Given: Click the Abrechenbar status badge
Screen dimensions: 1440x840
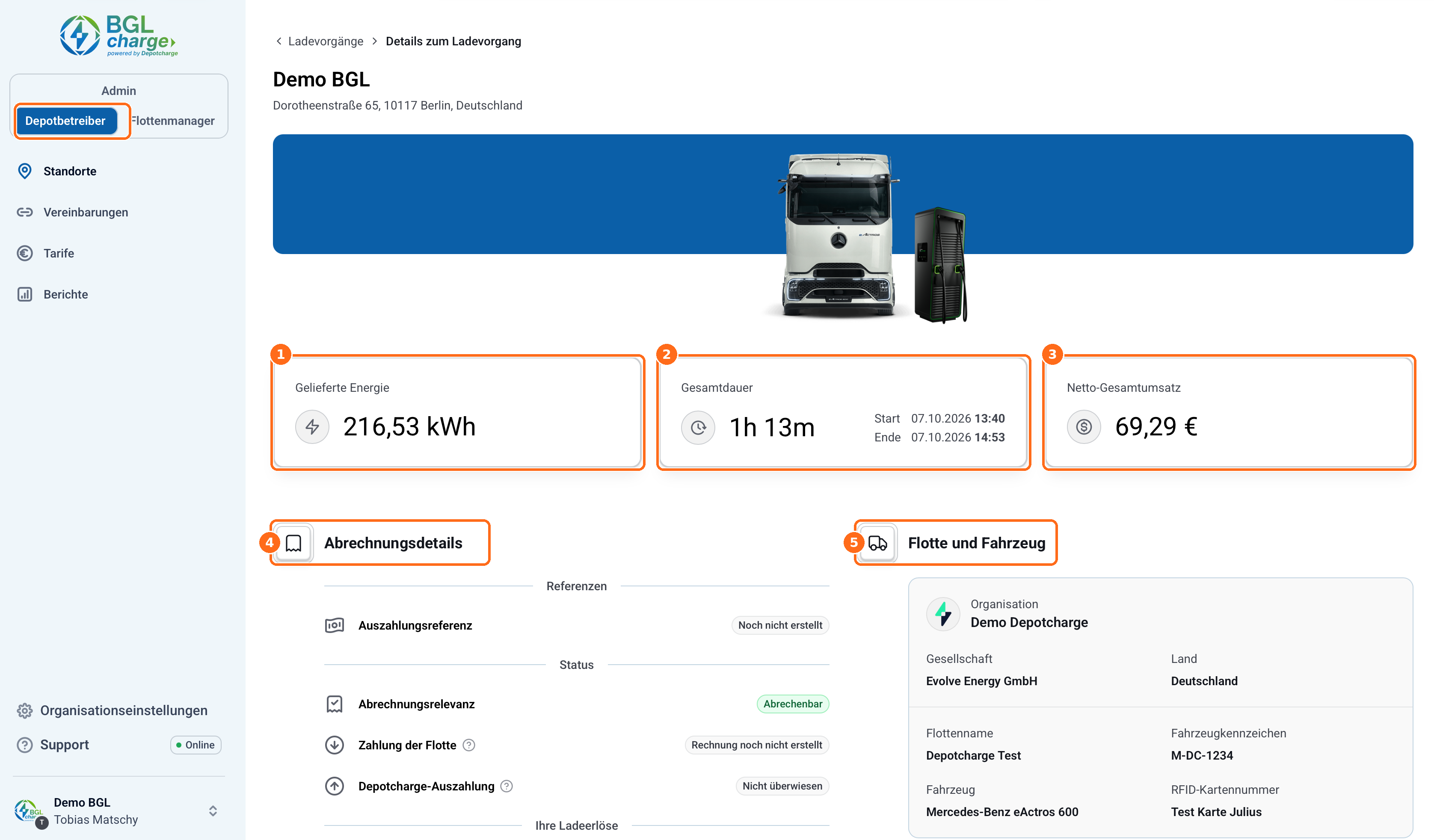Looking at the screenshot, I should pyautogui.click(x=793, y=704).
